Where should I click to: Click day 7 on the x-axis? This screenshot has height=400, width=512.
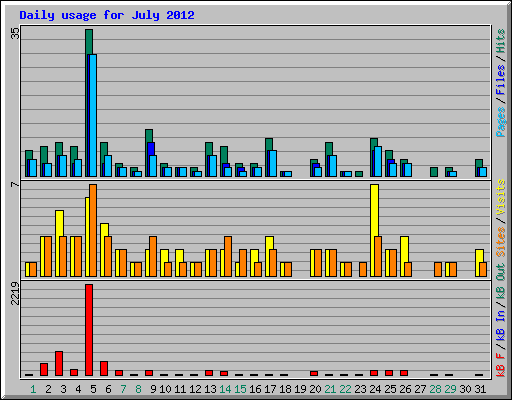(123, 389)
